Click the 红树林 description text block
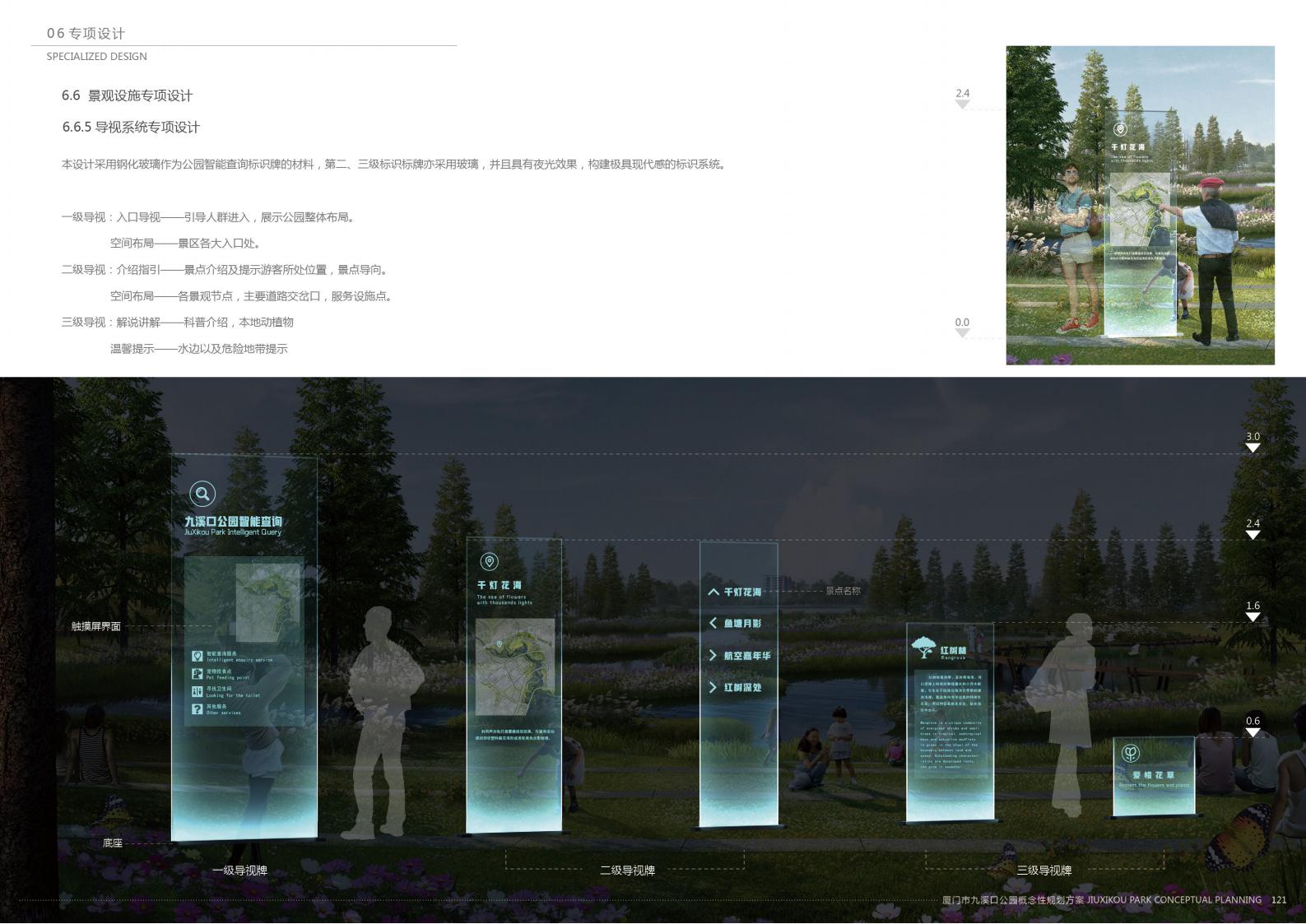The height and width of the screenshot is (924, 1306). [x=950, y=722]
